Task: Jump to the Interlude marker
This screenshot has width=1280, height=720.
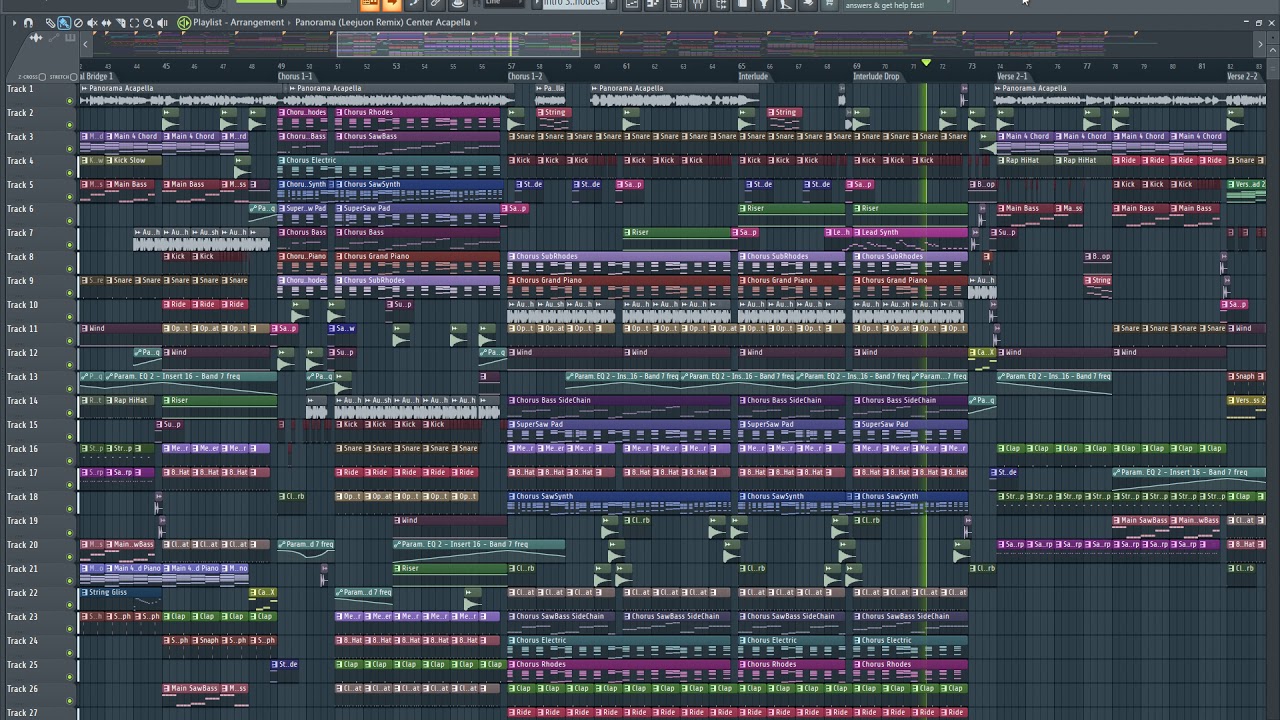Action: pos(753,76)
